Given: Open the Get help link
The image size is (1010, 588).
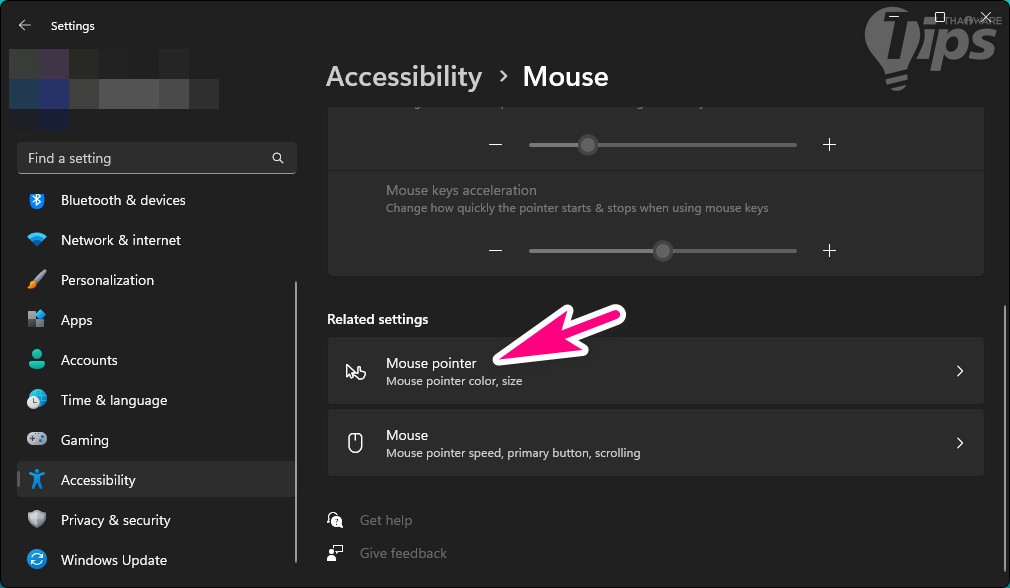Looking at the screenshot, I should pyautogui.click(x=385, y=520).
